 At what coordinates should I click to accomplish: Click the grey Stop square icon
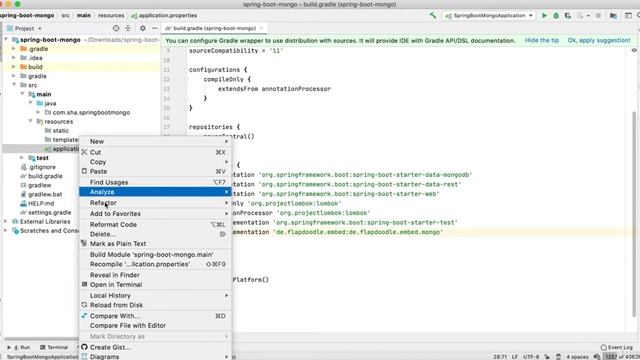click(x=598, y=16)
